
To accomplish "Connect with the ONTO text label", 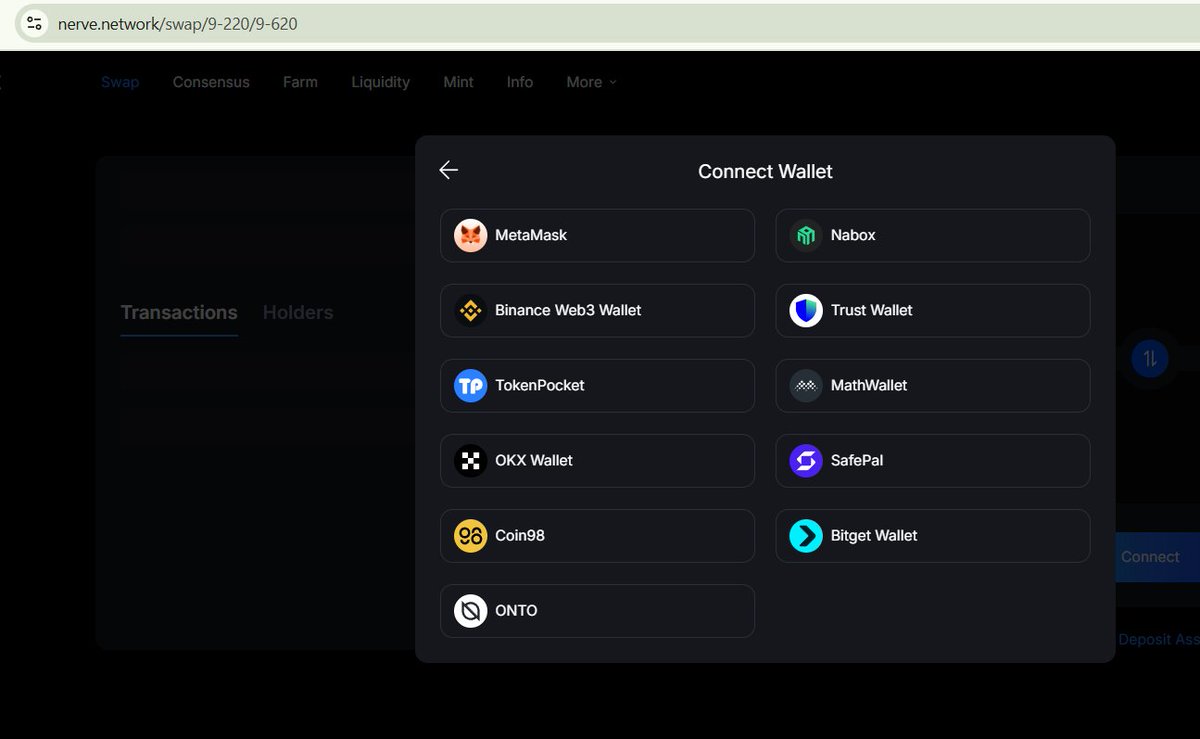I will 516,610.
